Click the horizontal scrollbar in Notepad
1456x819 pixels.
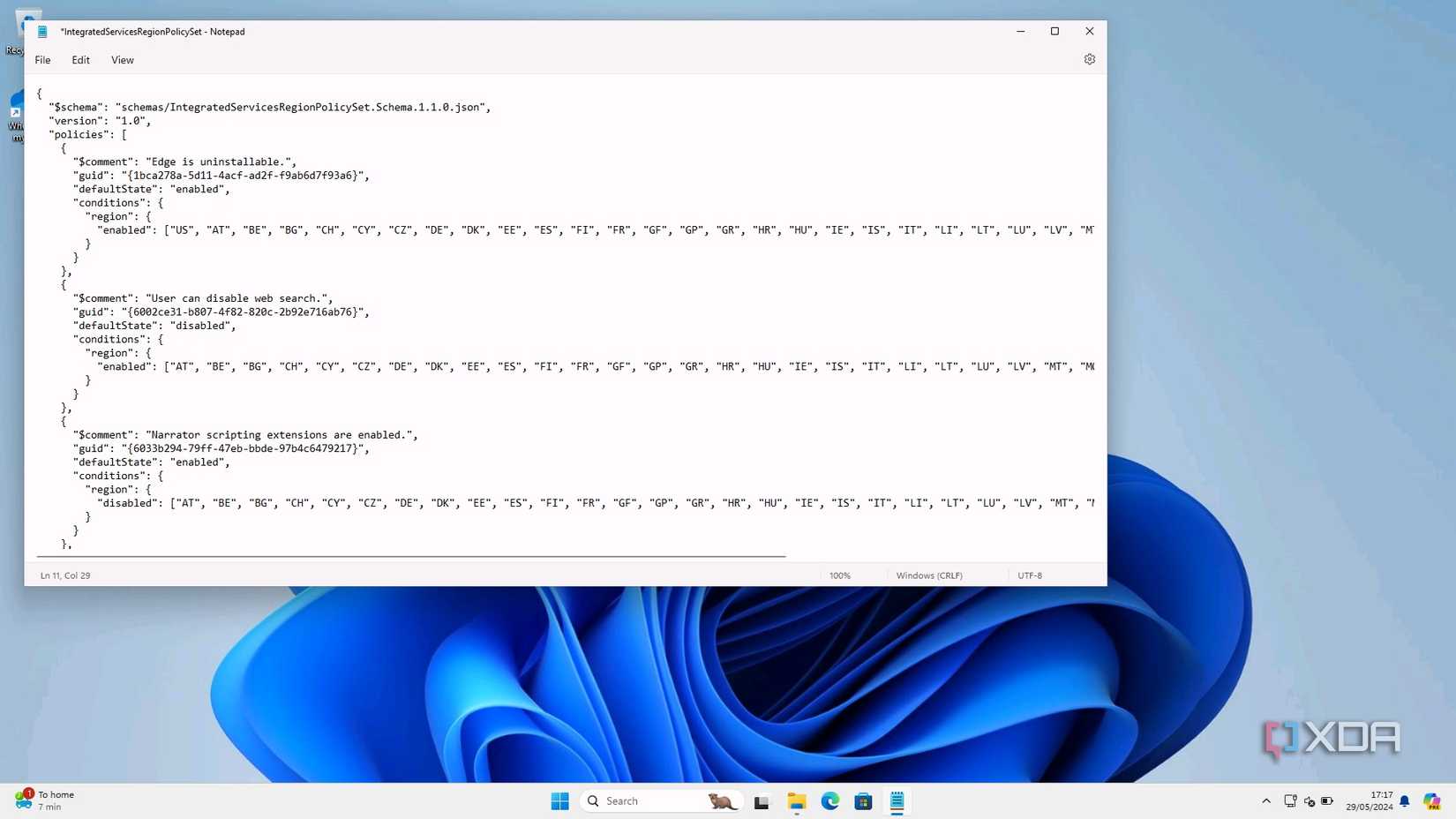click(x=411, y=557)
